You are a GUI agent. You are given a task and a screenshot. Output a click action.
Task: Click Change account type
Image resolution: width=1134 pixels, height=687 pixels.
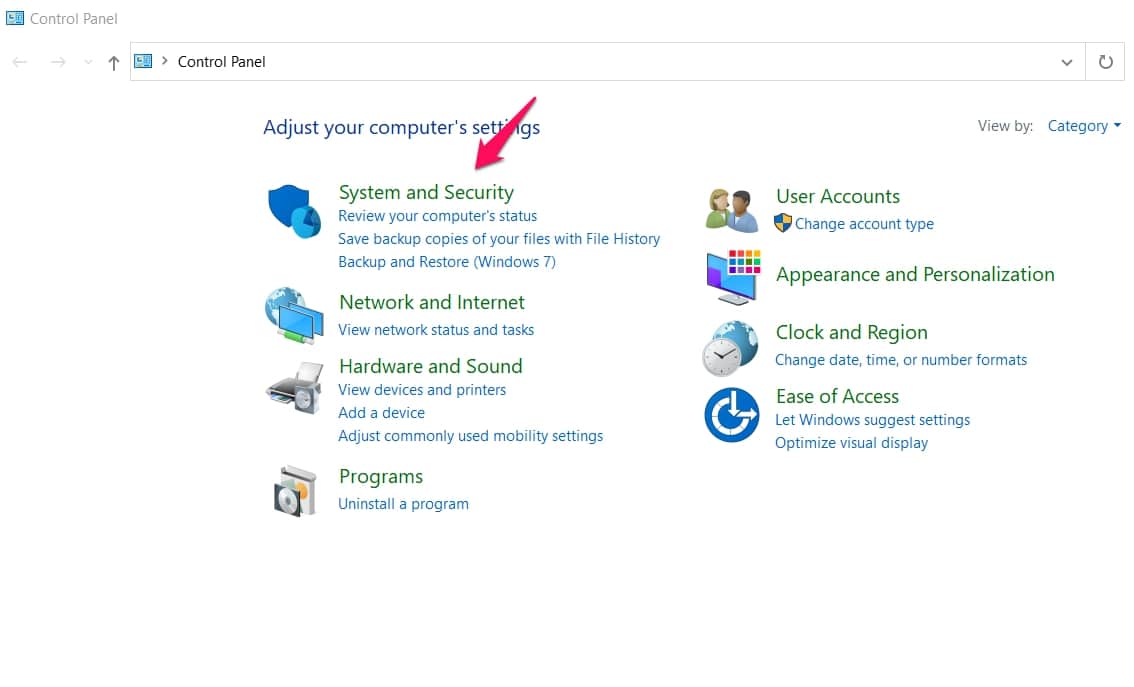(x=864, y=224)
